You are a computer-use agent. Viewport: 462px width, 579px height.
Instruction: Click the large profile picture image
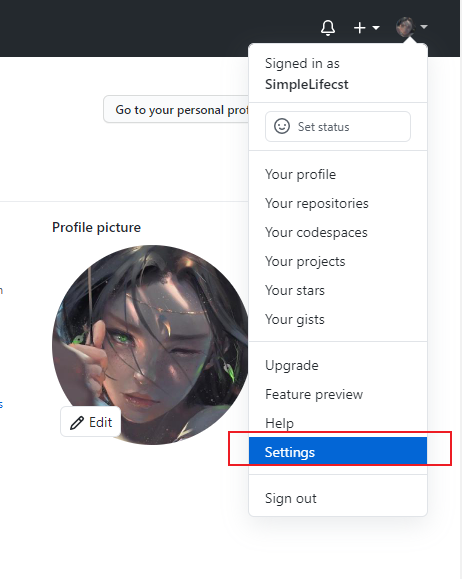pos(151,345)
